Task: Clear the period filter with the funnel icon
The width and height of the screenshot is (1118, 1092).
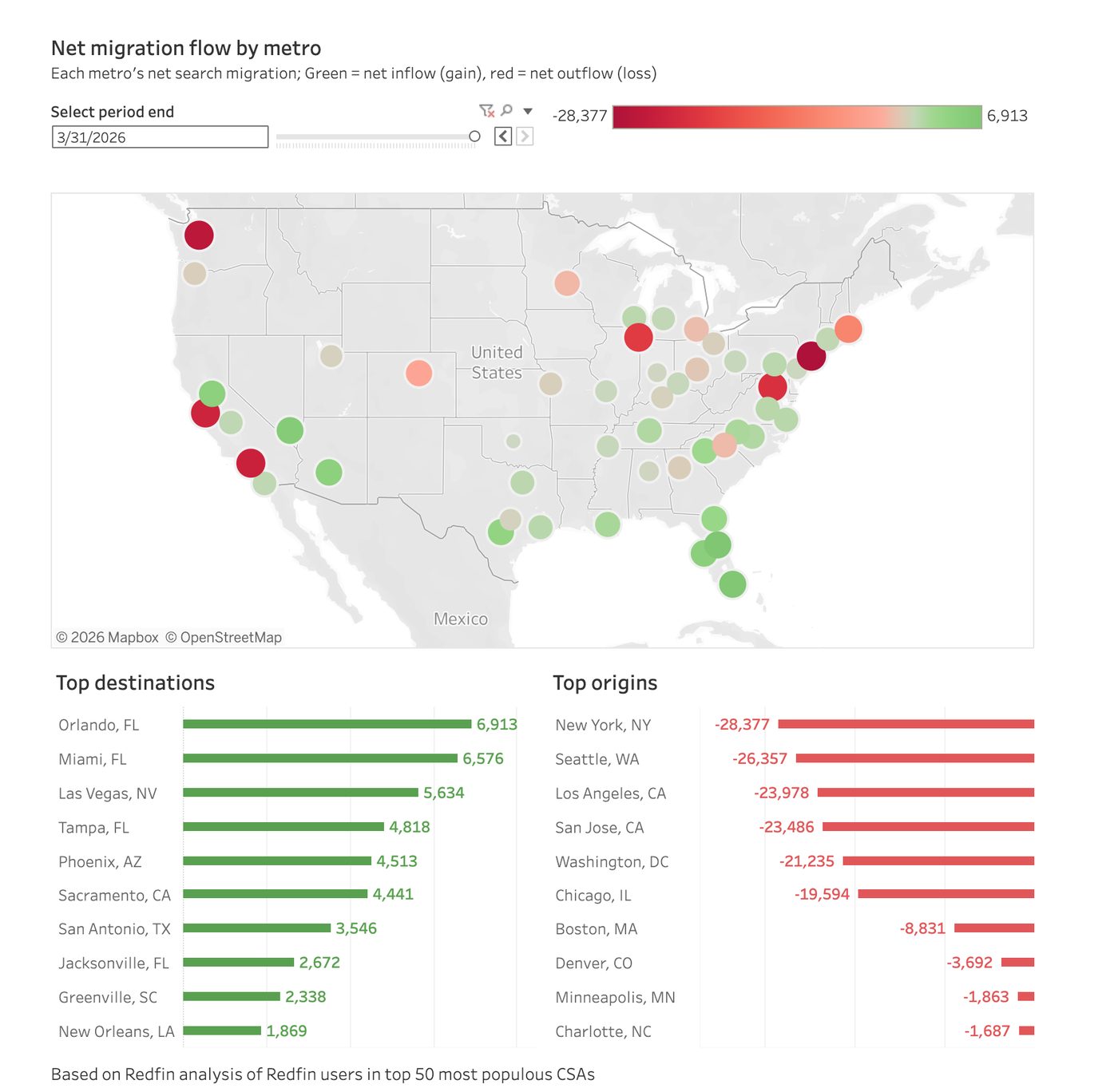Action: 486,110
